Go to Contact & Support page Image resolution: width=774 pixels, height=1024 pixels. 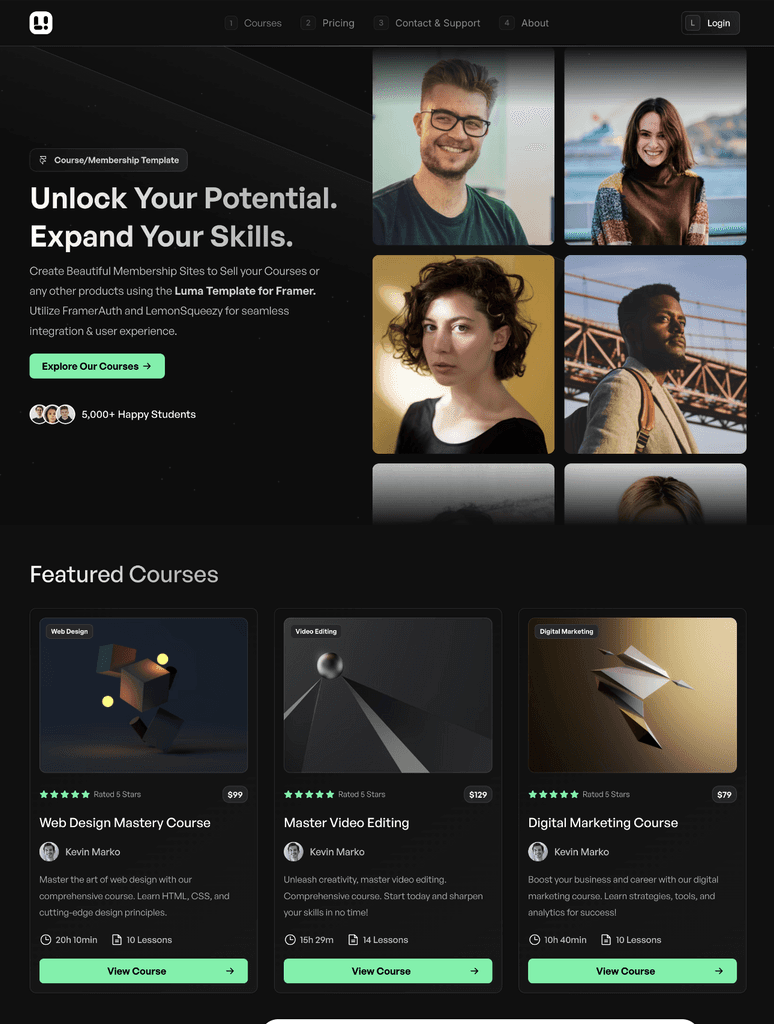(x=427, y=23)
